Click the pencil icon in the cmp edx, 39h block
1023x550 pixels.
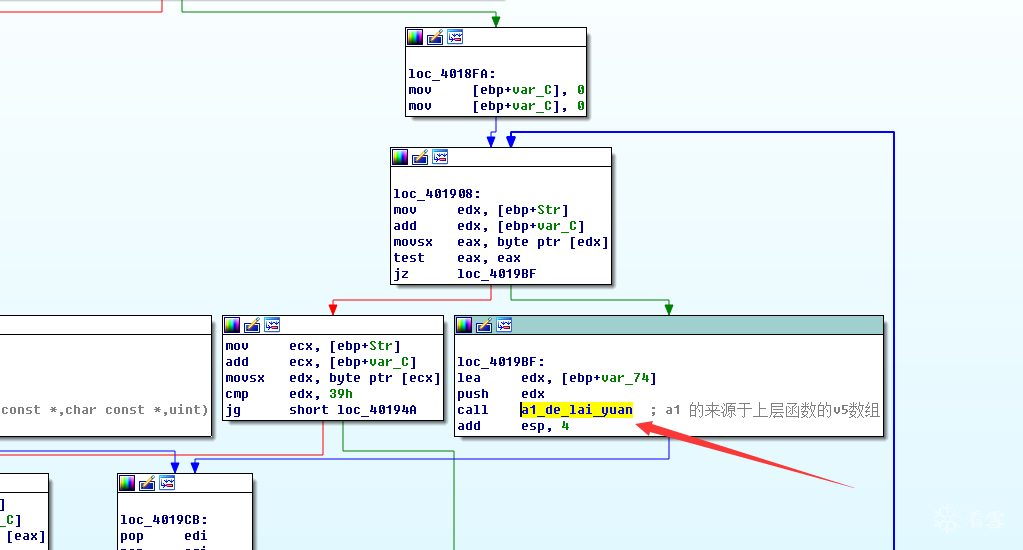[252, 325]
